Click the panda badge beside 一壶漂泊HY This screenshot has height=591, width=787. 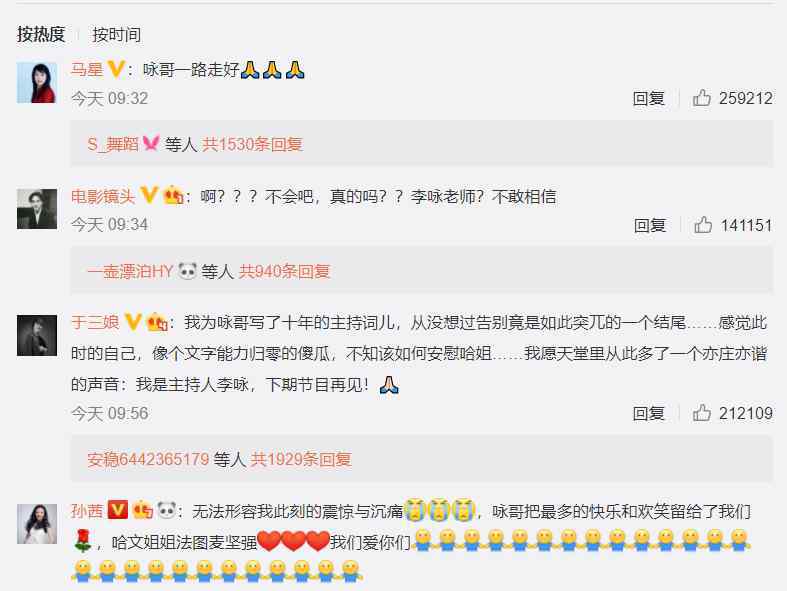coord(188,271)
